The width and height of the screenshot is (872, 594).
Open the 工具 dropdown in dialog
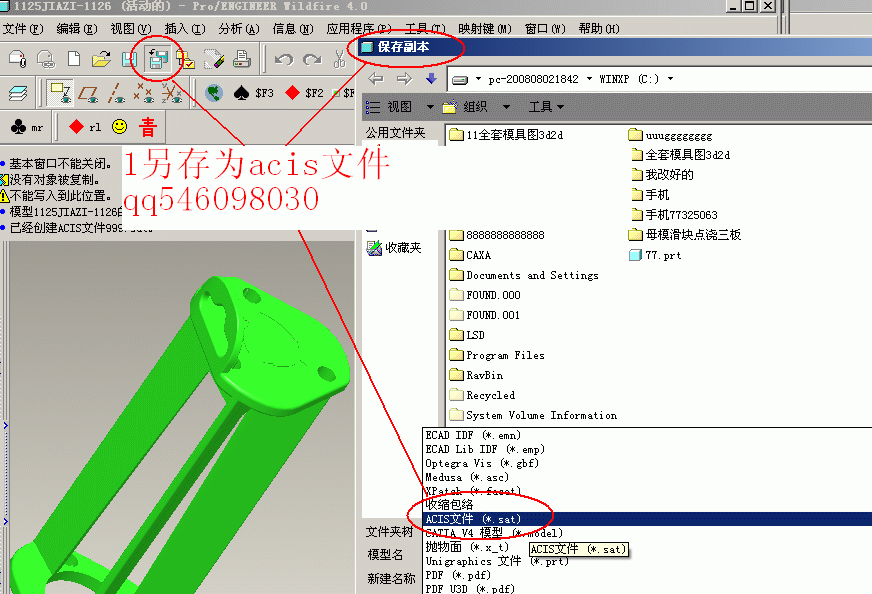[546, 106]
